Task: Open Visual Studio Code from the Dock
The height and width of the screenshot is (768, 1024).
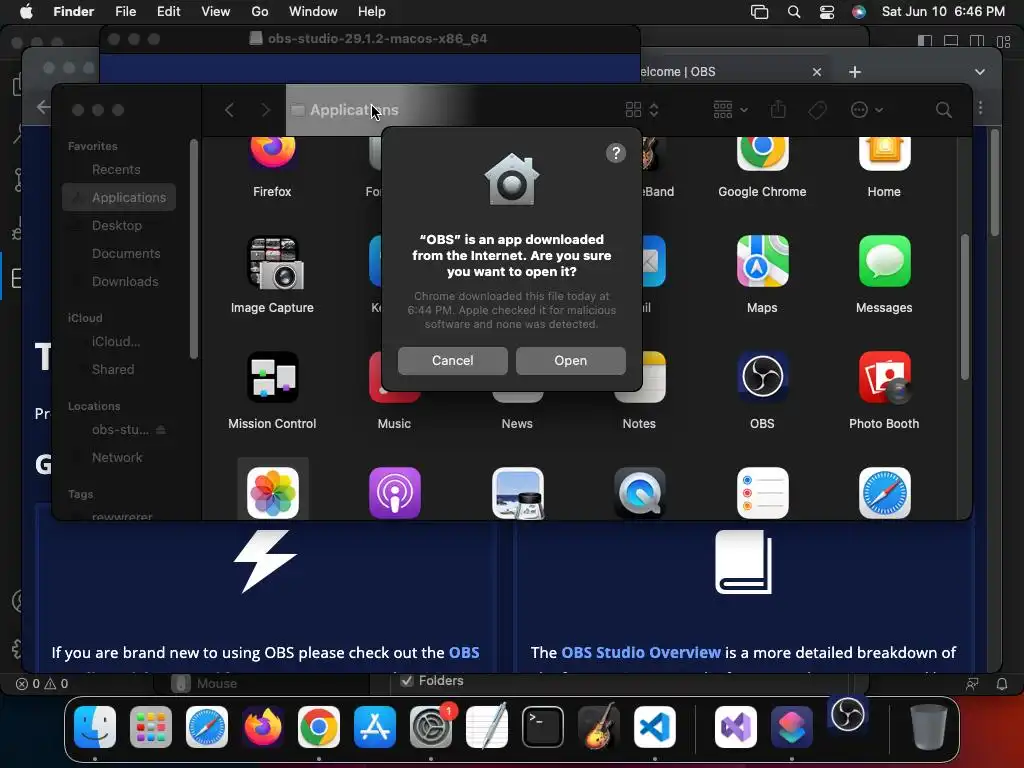Action: point(655,727)
